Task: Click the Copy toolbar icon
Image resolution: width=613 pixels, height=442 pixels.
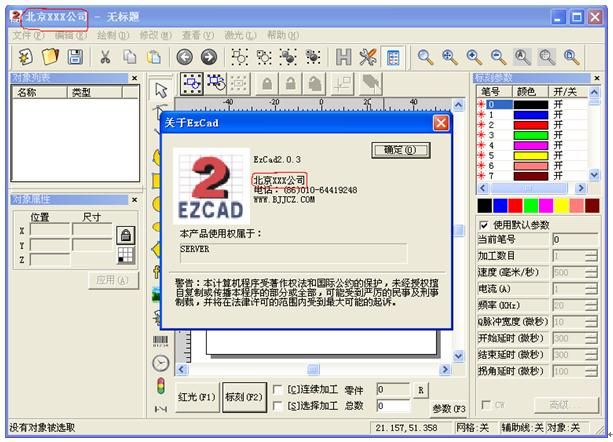Action: pyautogui.click(x=129, y=57)
